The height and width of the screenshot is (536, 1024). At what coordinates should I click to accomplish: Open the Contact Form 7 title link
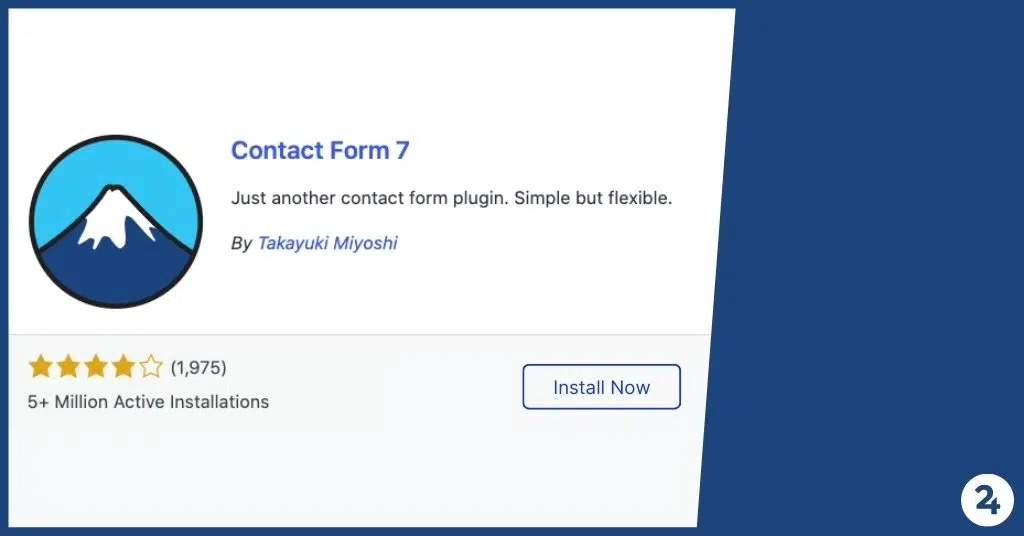(320, 151)
